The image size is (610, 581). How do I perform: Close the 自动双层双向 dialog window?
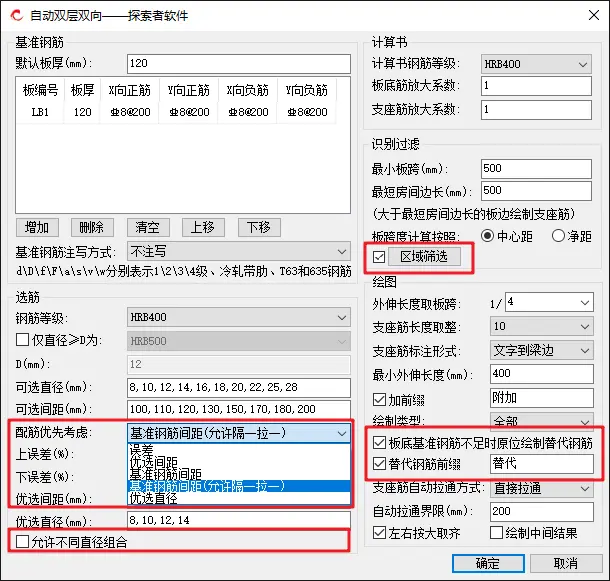click(x=594, y=15)
